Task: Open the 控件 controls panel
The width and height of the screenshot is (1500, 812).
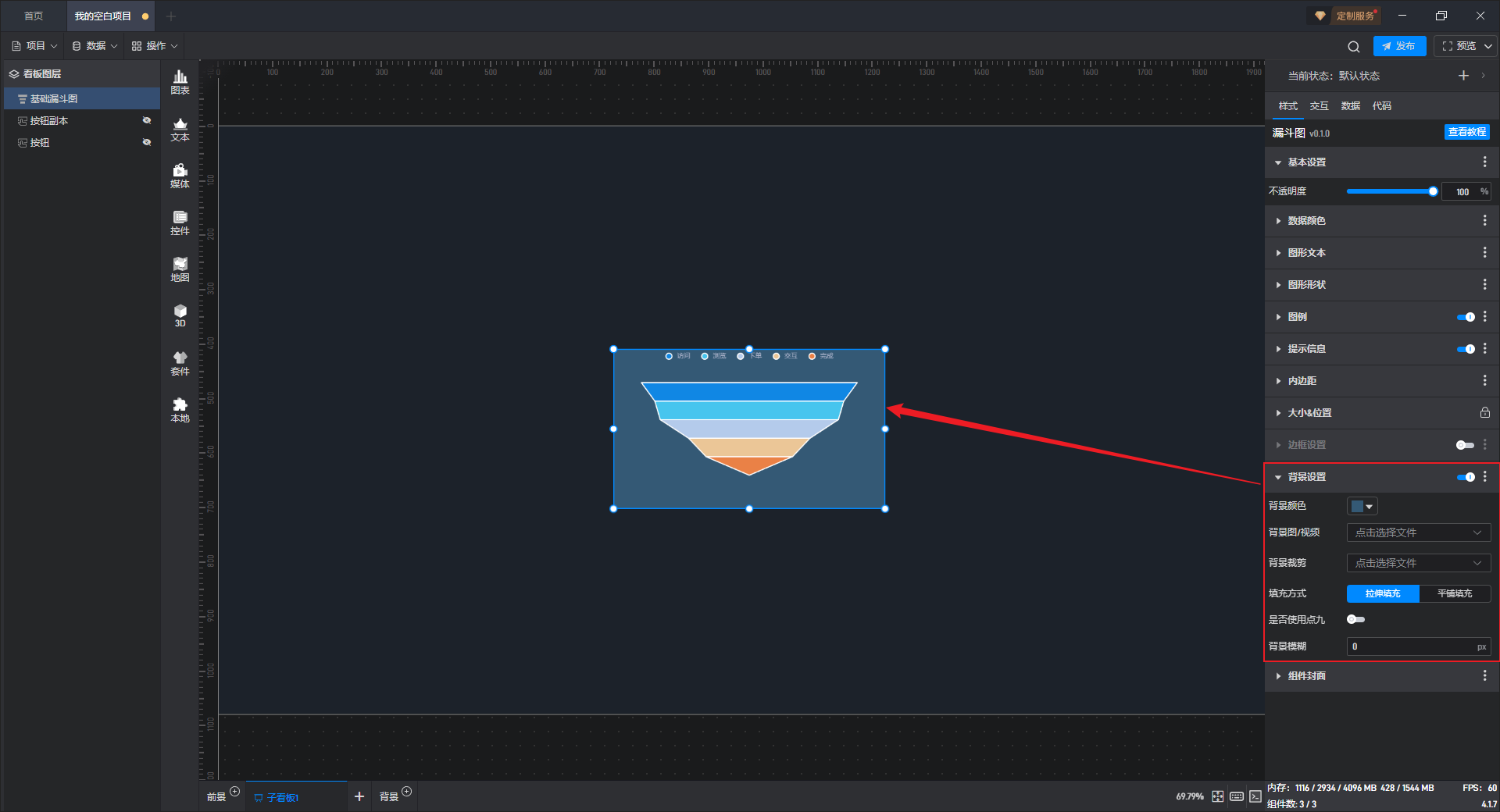Action: tap(180, 223)
